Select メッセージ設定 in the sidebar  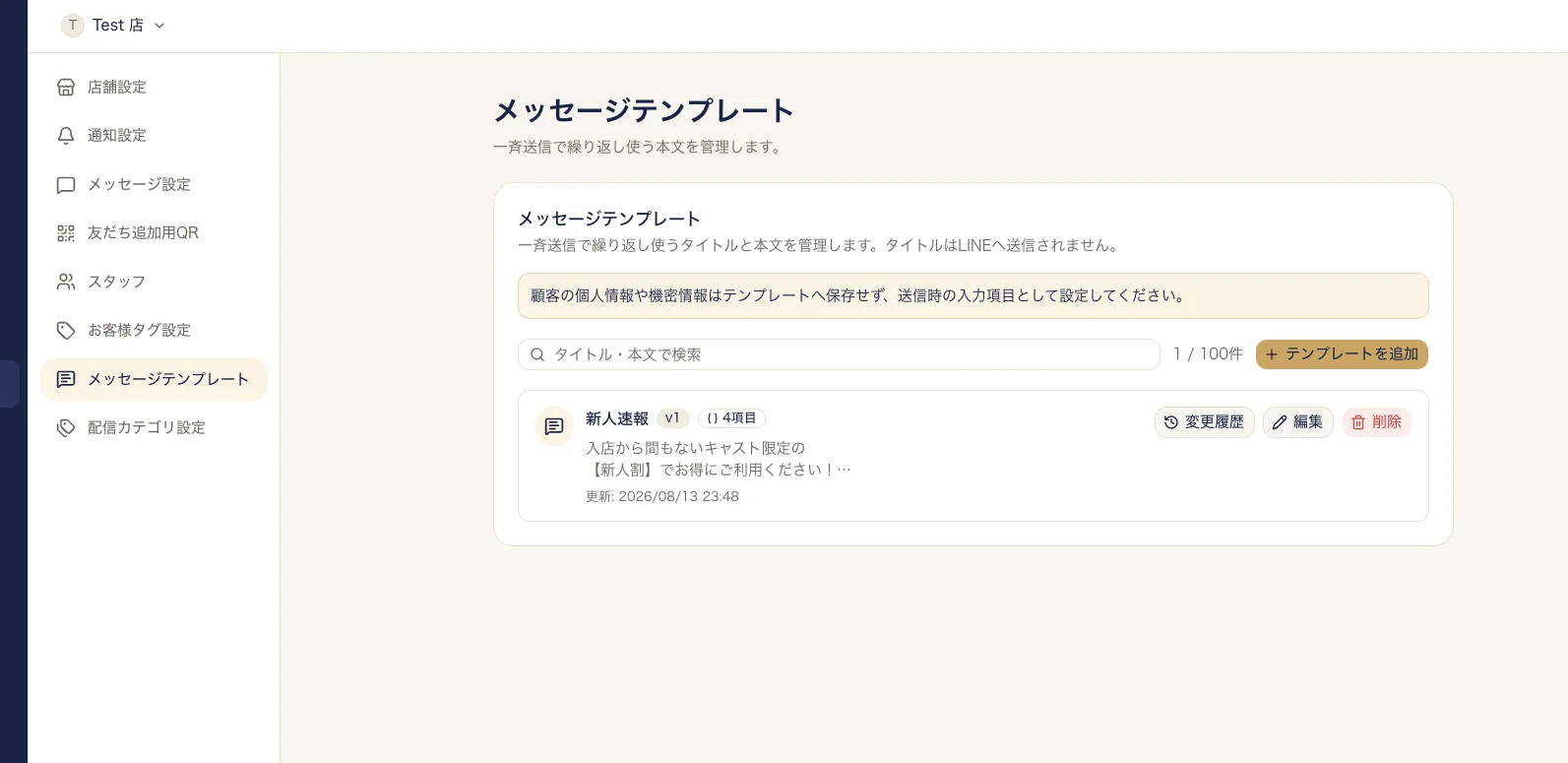click(x=154, y=184)
